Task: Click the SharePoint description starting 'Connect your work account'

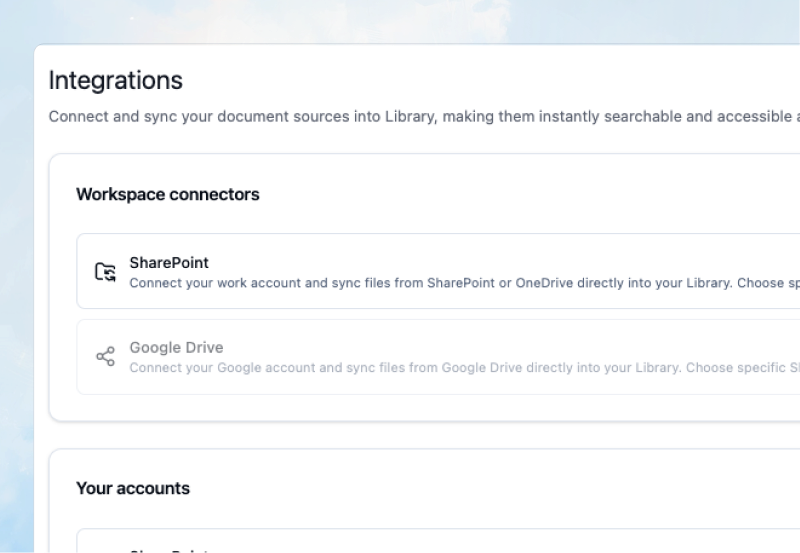Action: [465, 283]
